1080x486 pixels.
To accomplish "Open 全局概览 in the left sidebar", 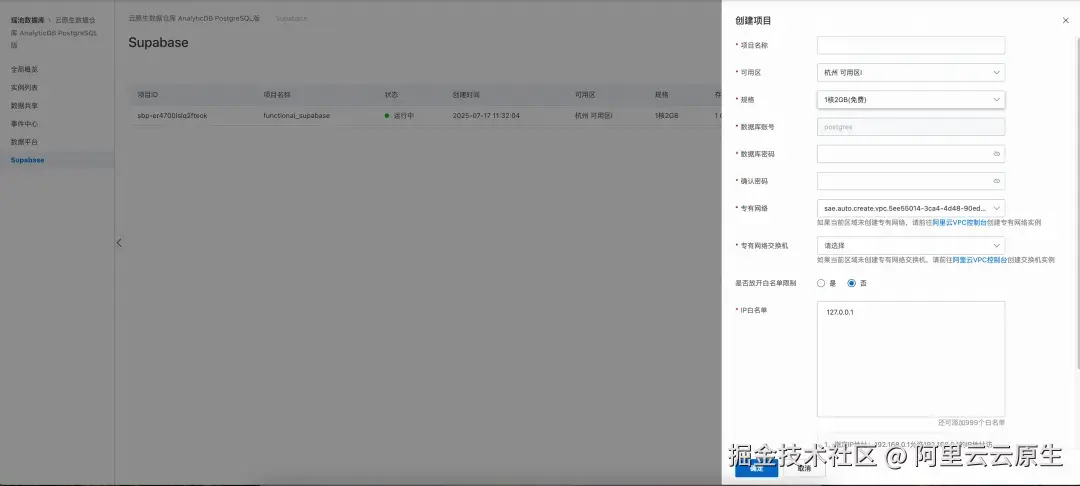I will pos(25,70).
